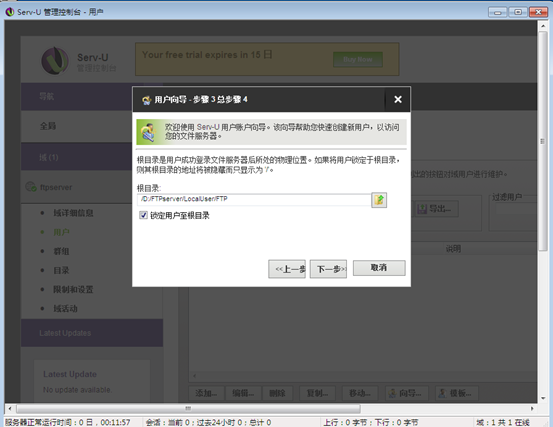Click the 上行/下行 transfer status text
This screenshot has width=553, height=427.
[x=371, y=422]
